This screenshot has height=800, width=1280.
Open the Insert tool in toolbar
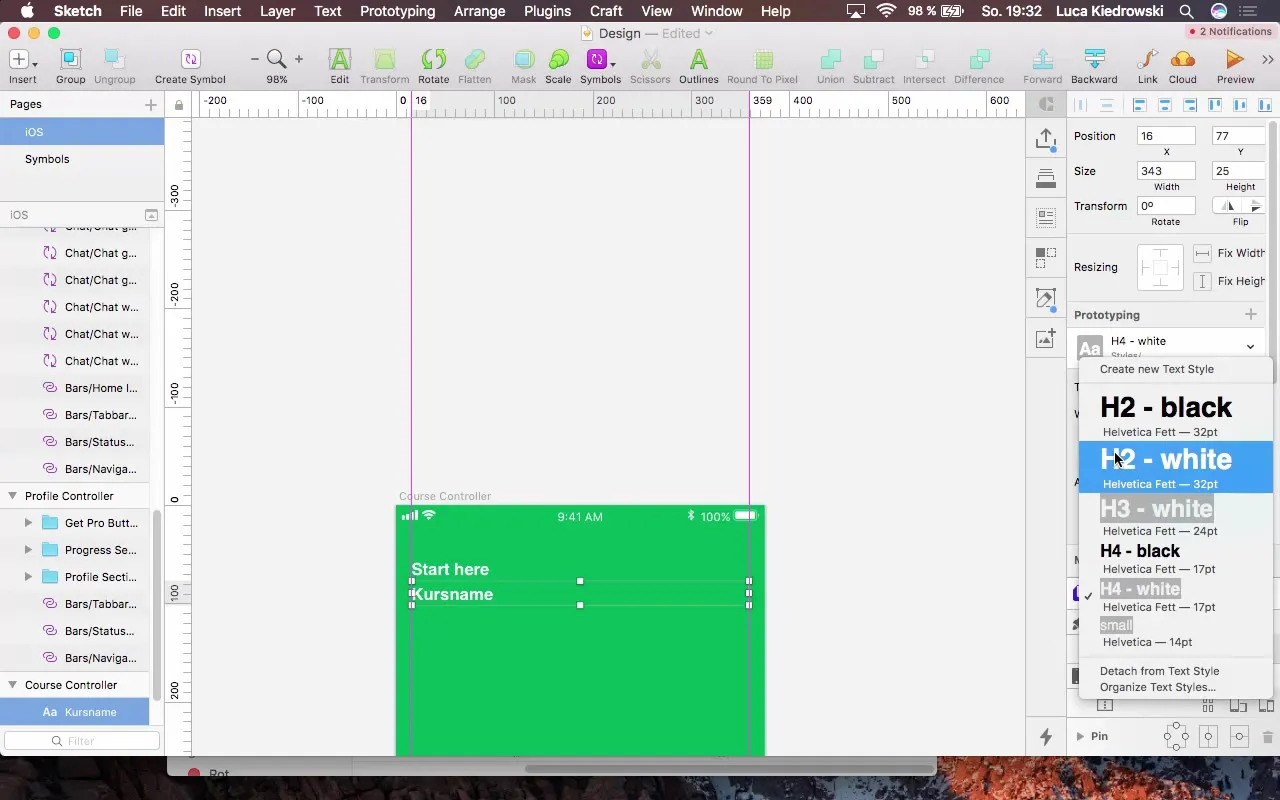point(22,66)
